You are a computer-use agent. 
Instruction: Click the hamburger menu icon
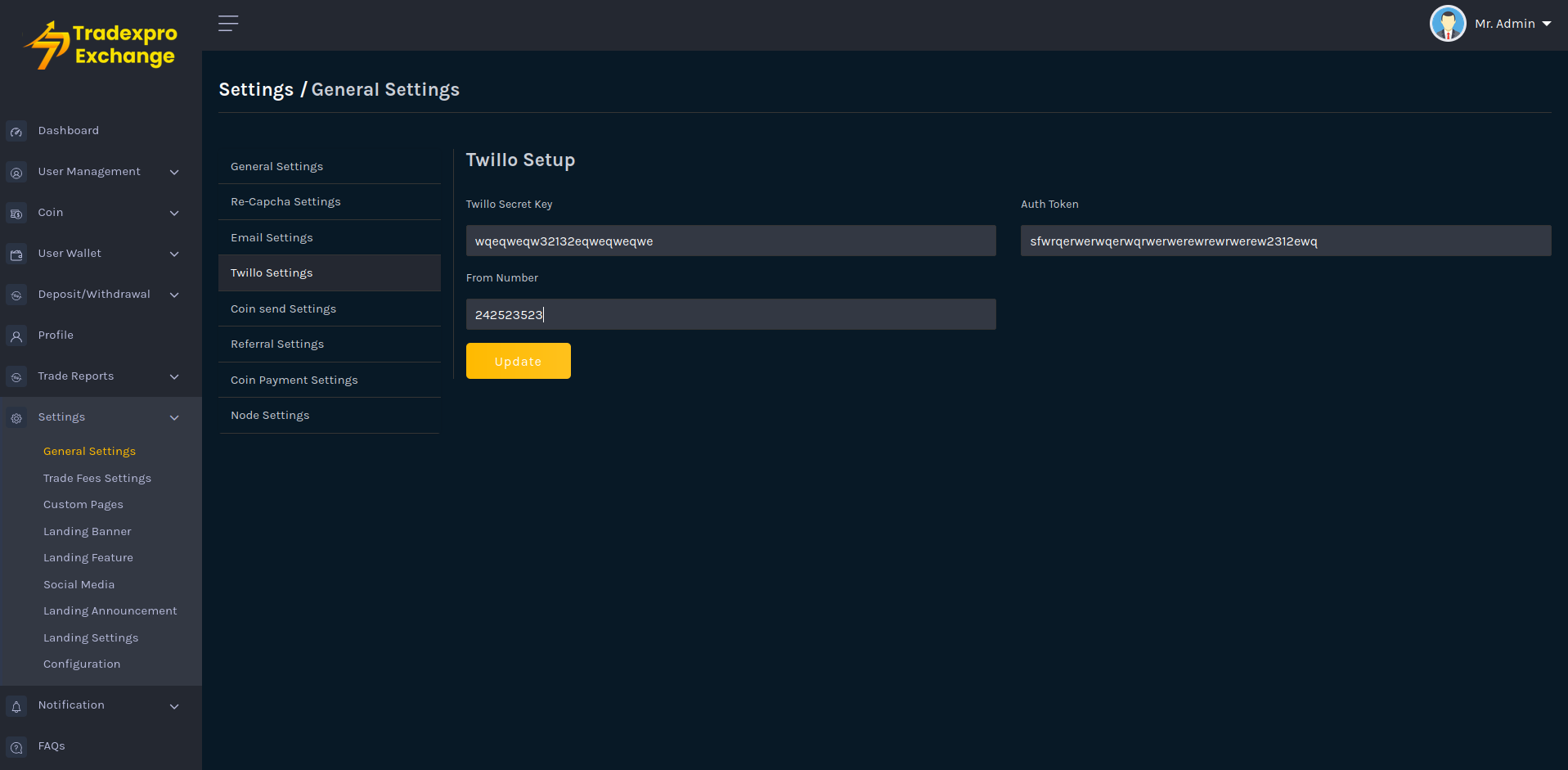tap(228, 24)
